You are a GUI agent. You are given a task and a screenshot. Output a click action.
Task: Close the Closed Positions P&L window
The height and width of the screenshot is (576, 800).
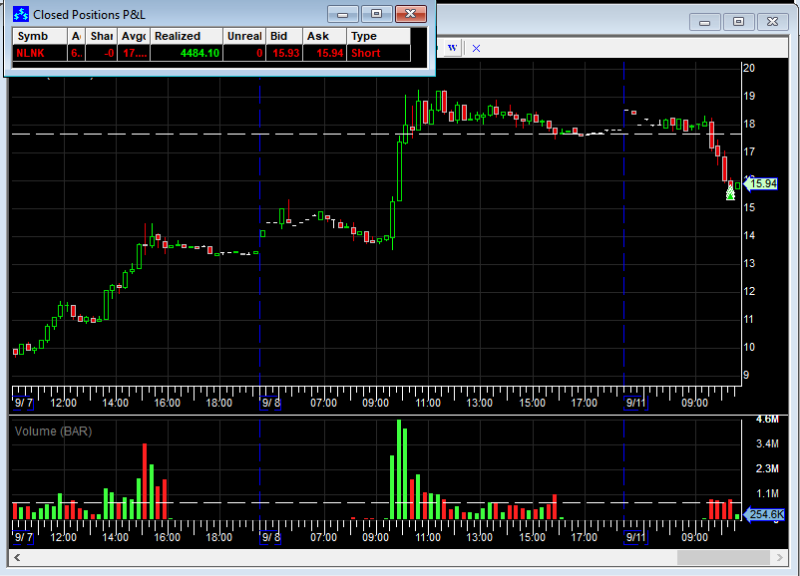[411, 14]
